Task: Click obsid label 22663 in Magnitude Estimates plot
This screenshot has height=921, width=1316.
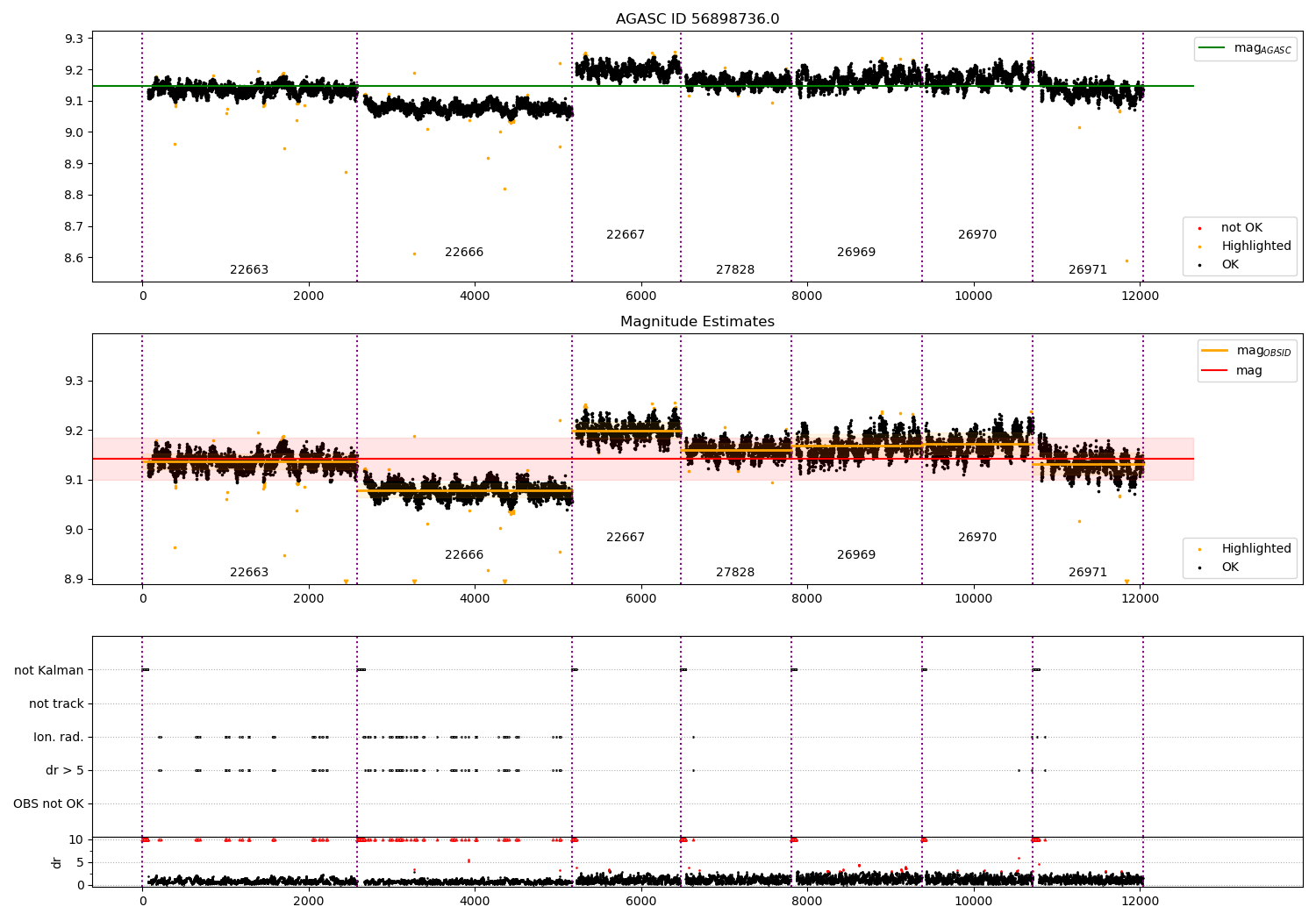Action: (249, 573)
